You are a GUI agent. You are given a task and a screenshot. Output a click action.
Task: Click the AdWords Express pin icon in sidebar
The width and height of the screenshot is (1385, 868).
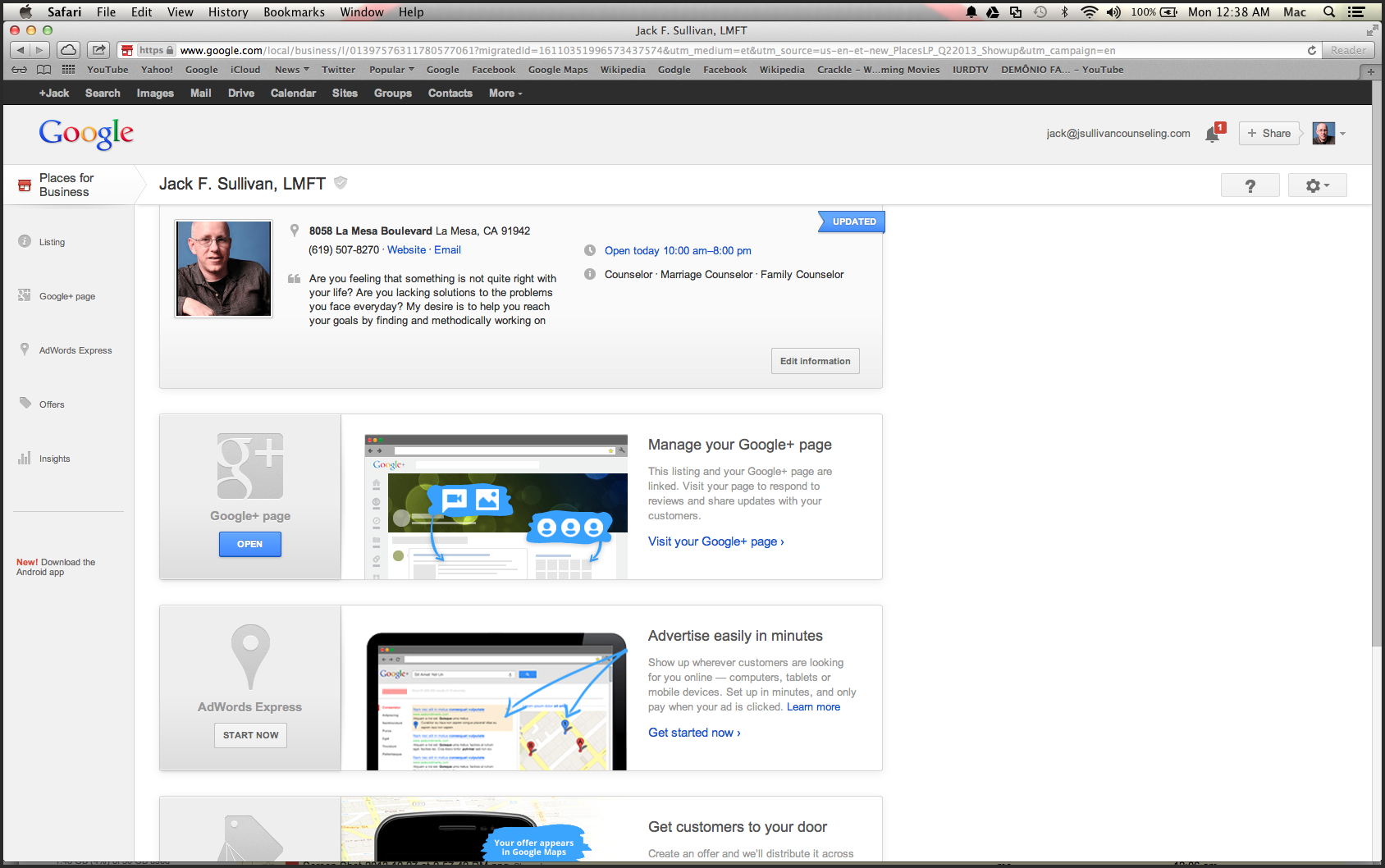pos(25,349)
